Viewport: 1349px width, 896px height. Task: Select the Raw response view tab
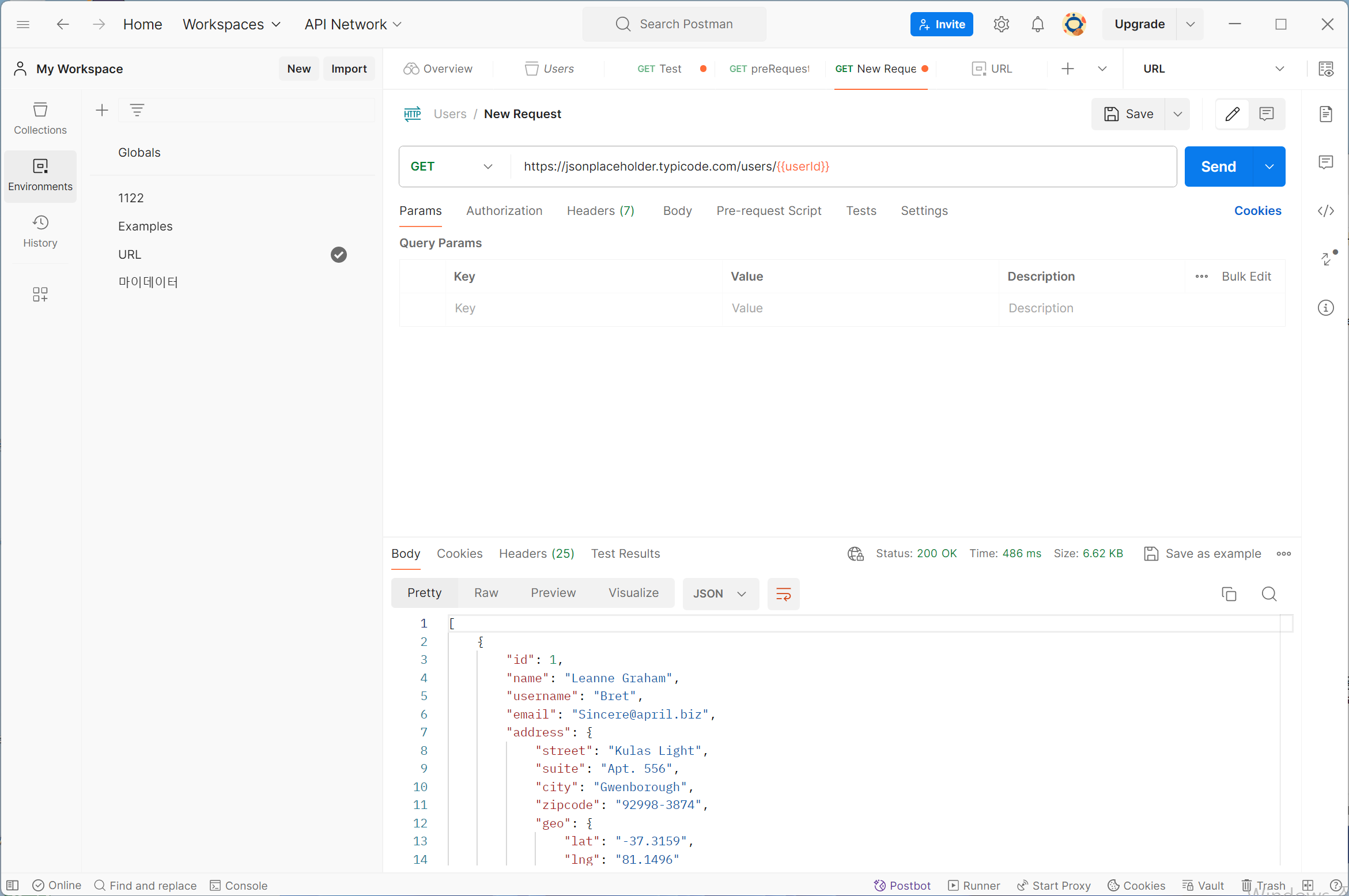click(x=486, y=593)
